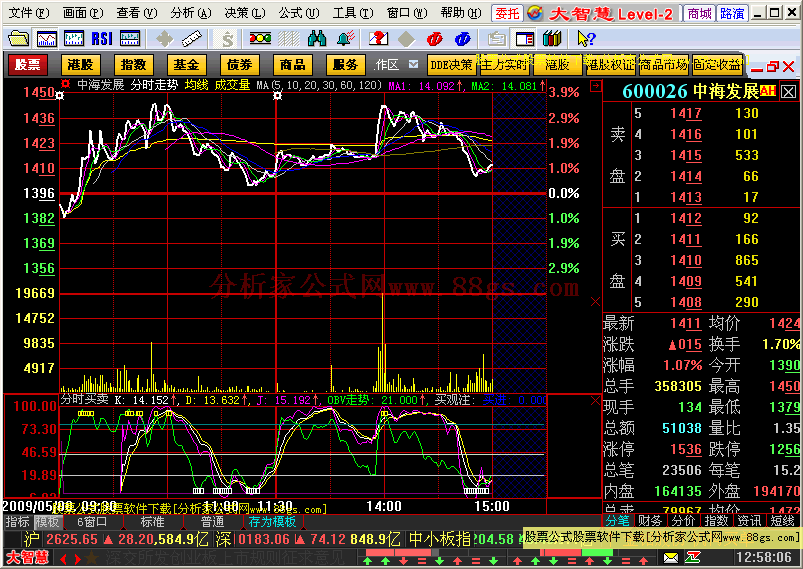
Task: Open the 帮助(H) menu
Action: pos(461,13)
